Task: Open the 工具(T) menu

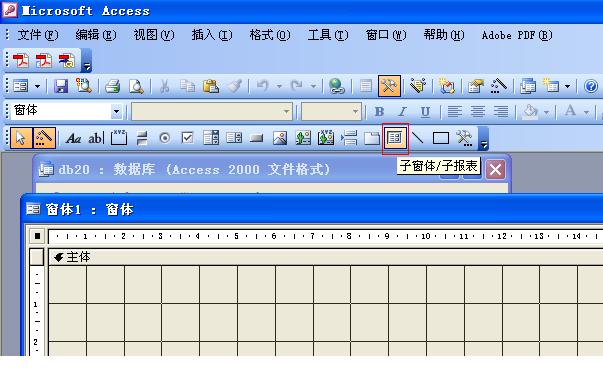Action: [x=328, y=35]
